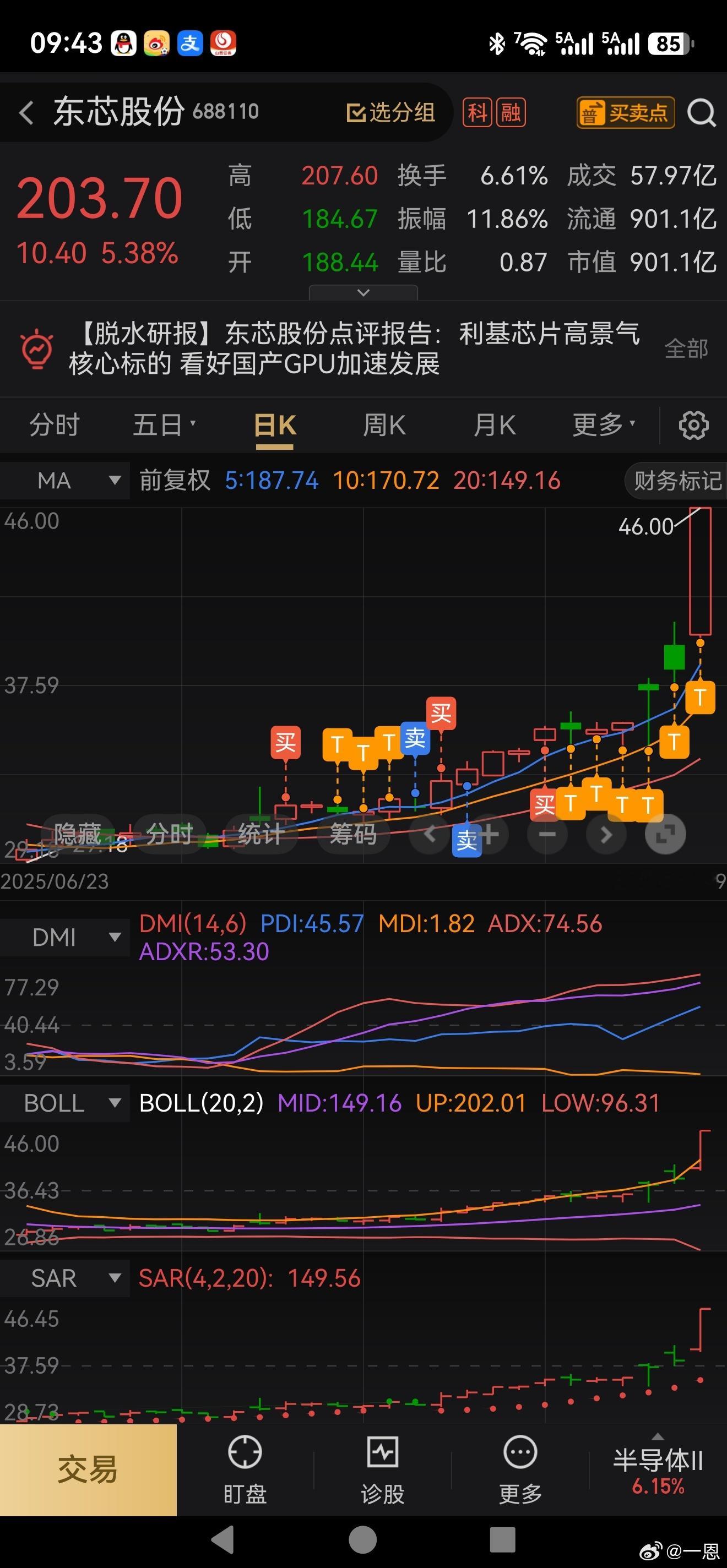This screenshot has width=727, height=1568.
Task: Tap the current price 203.70
Action: click(99, 198)
